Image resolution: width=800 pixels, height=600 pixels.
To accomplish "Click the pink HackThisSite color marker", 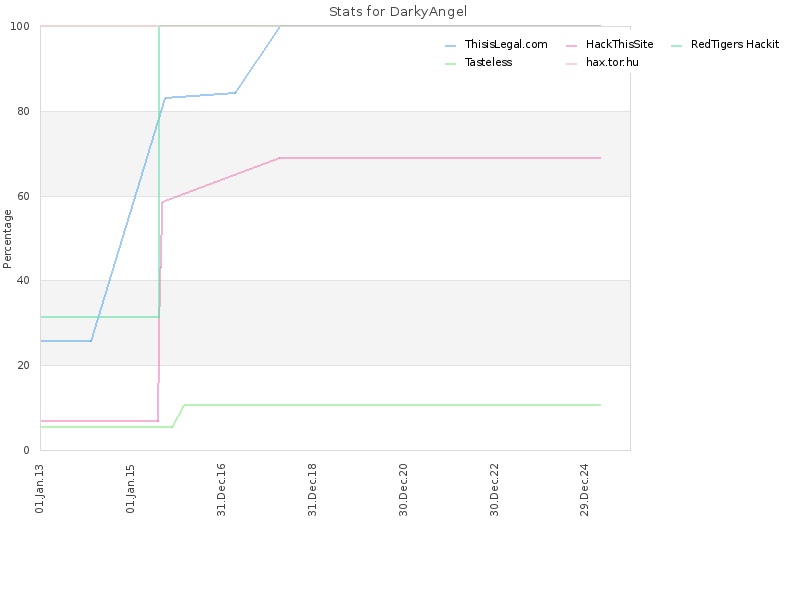I will (571, 46).
